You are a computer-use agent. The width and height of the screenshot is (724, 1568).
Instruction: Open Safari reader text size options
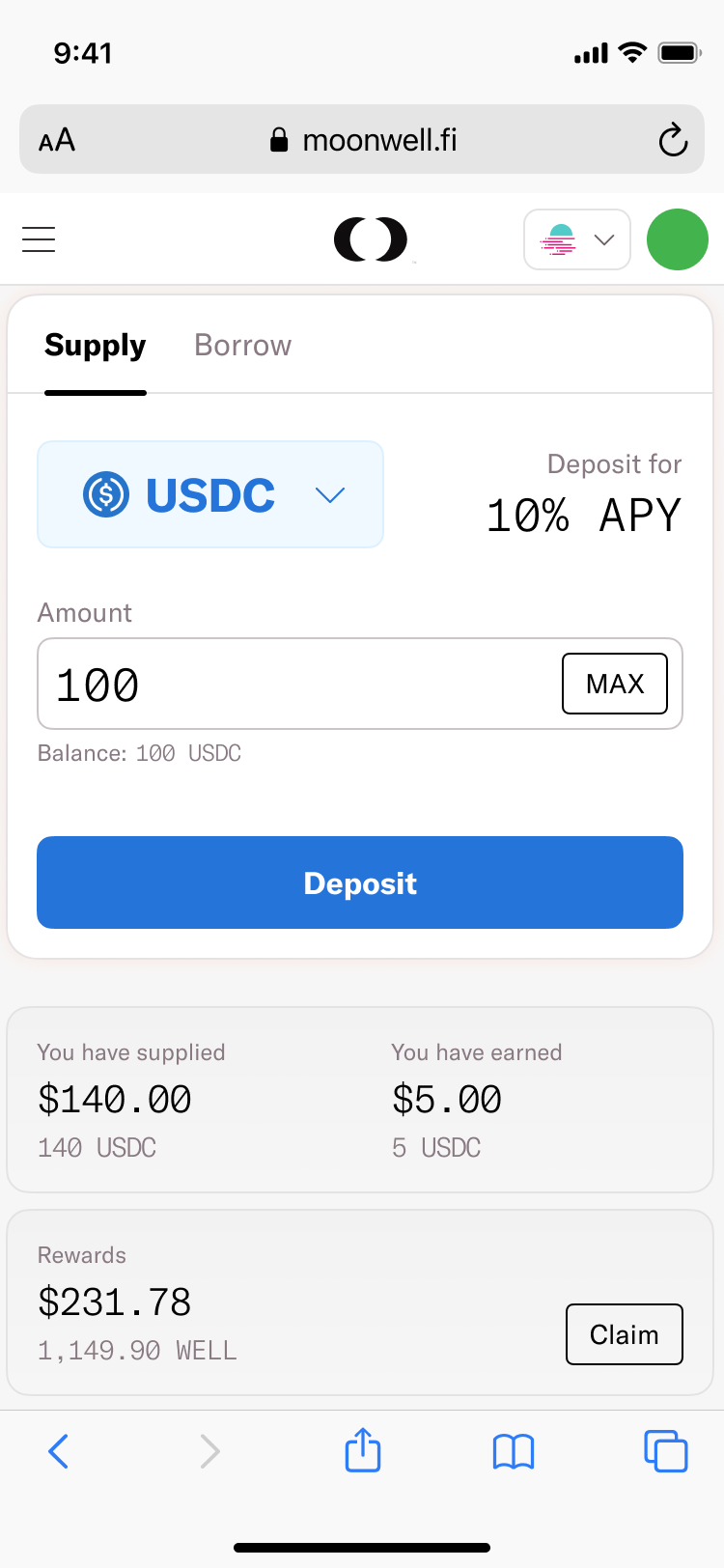point(57,141)
